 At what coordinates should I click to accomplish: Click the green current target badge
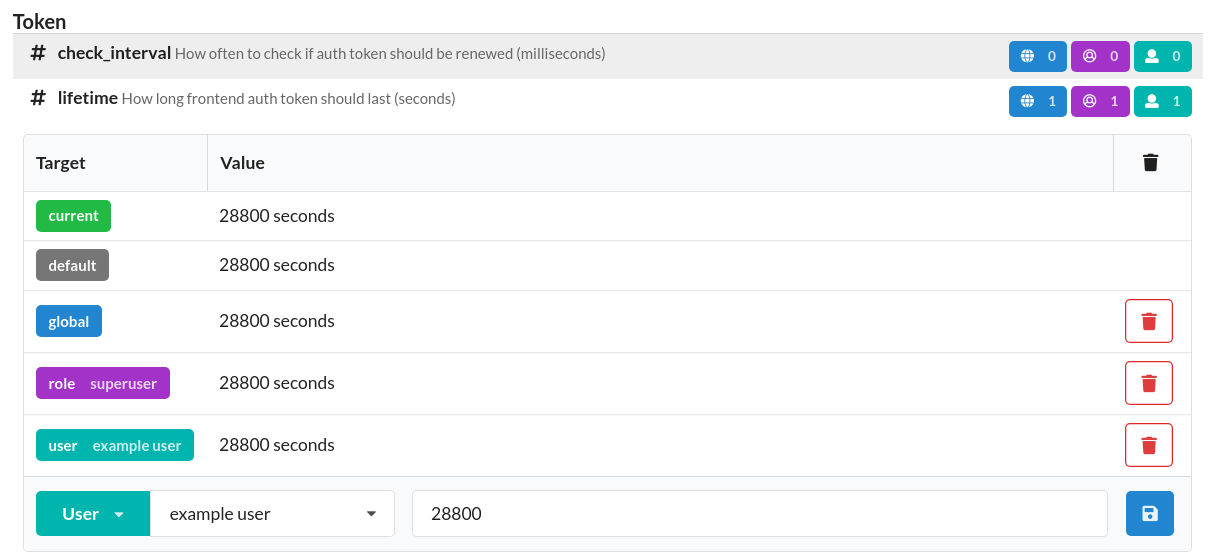(x=73, y=216)
